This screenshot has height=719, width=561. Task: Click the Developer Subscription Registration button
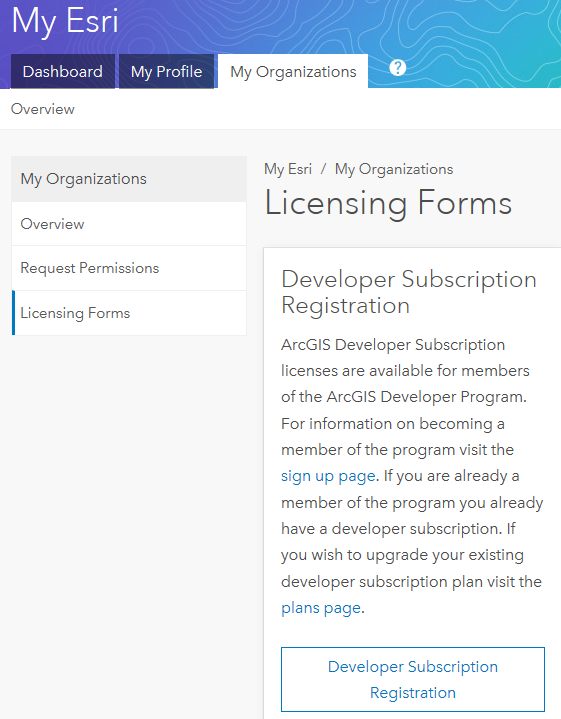click(413, 679)
